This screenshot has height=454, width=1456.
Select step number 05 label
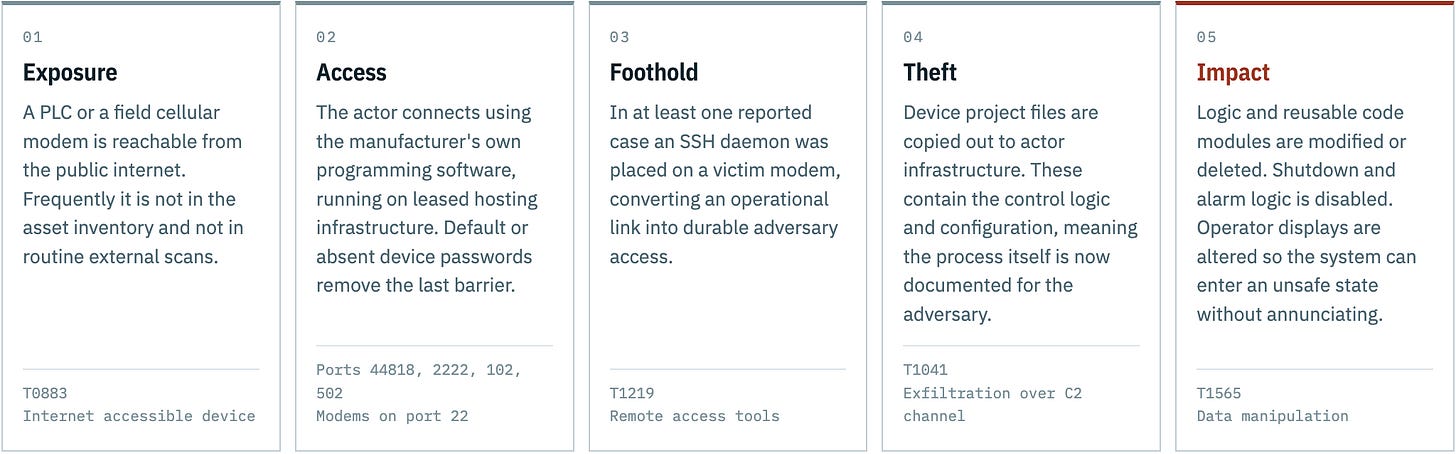click(x=1207, y=37)
